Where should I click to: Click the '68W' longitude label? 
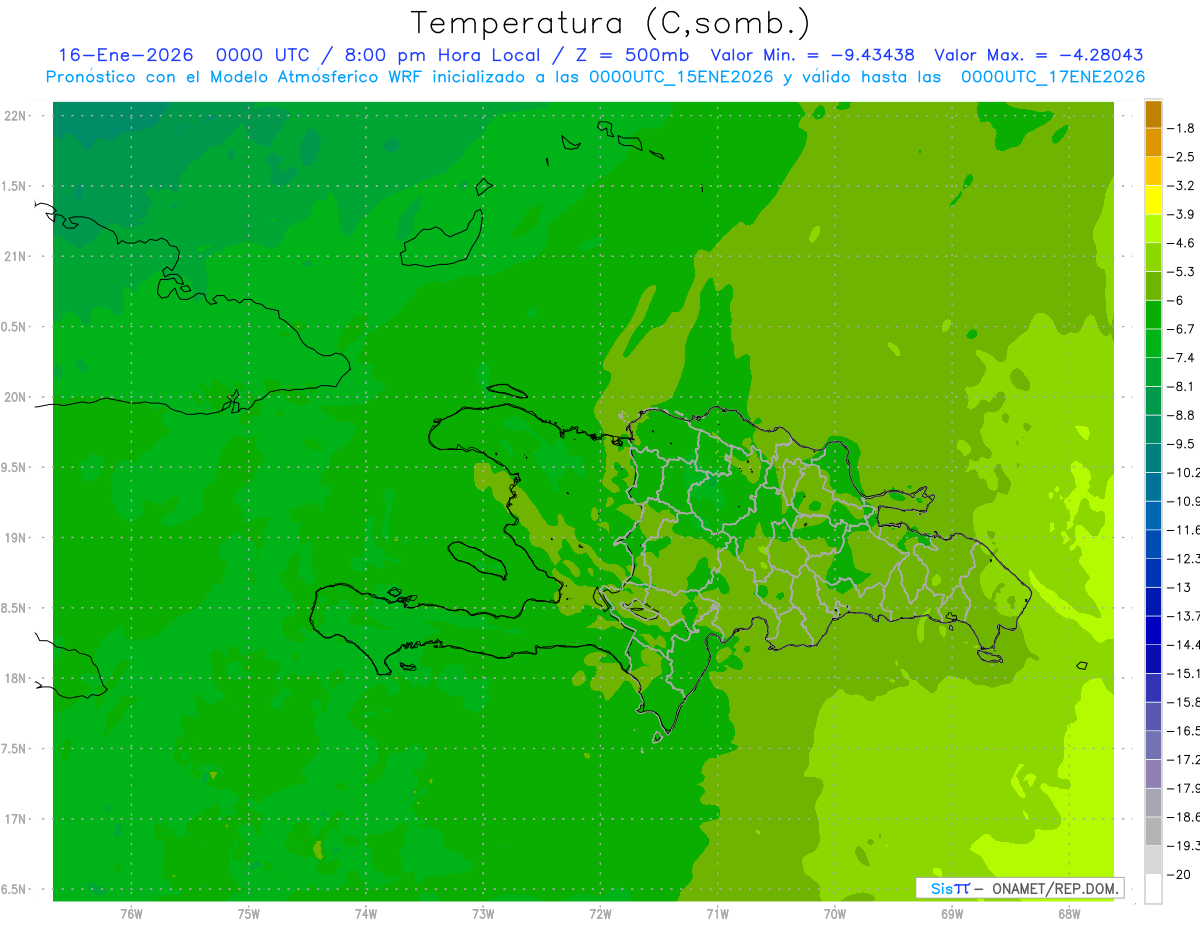[1069, 914]
